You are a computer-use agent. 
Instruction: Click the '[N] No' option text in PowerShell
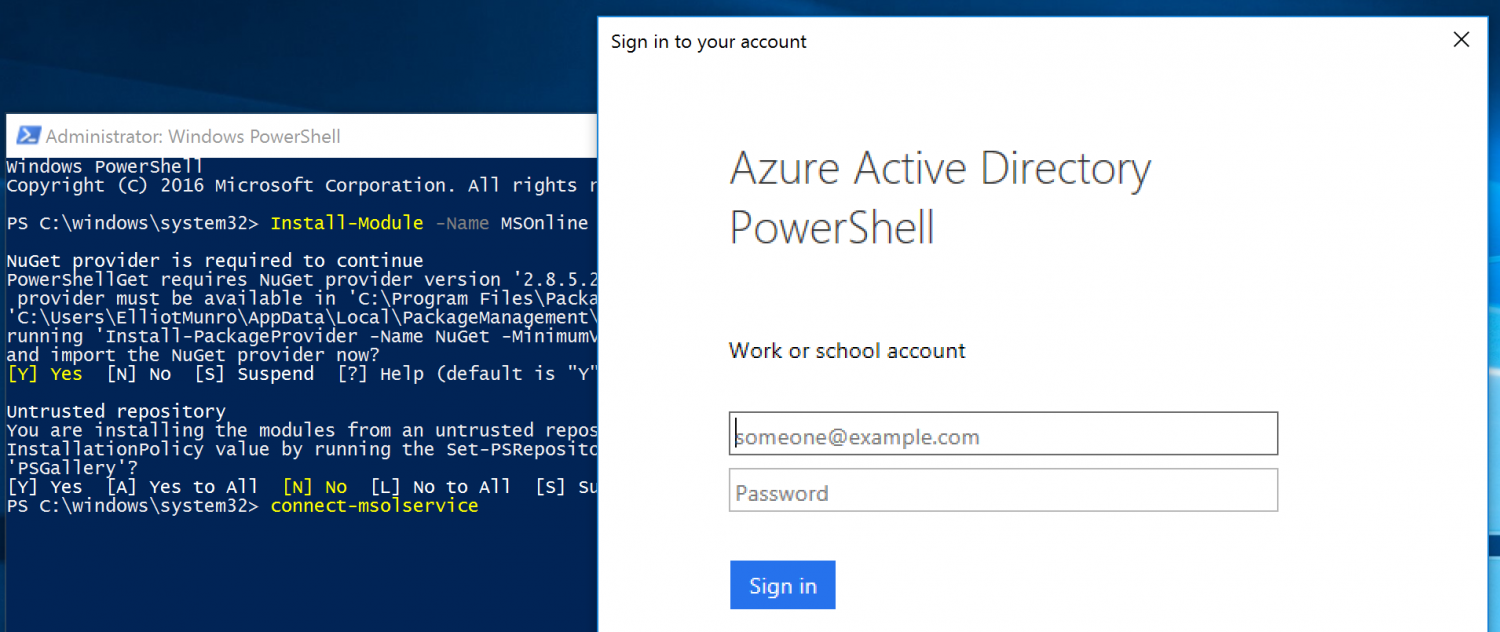click(314, 487)
